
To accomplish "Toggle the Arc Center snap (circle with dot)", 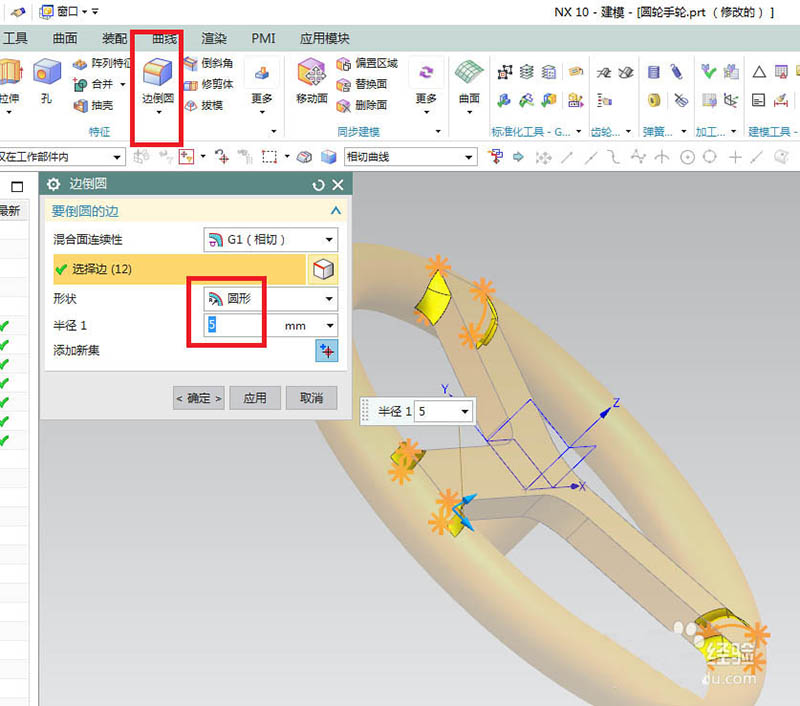I will click(687, 157).
